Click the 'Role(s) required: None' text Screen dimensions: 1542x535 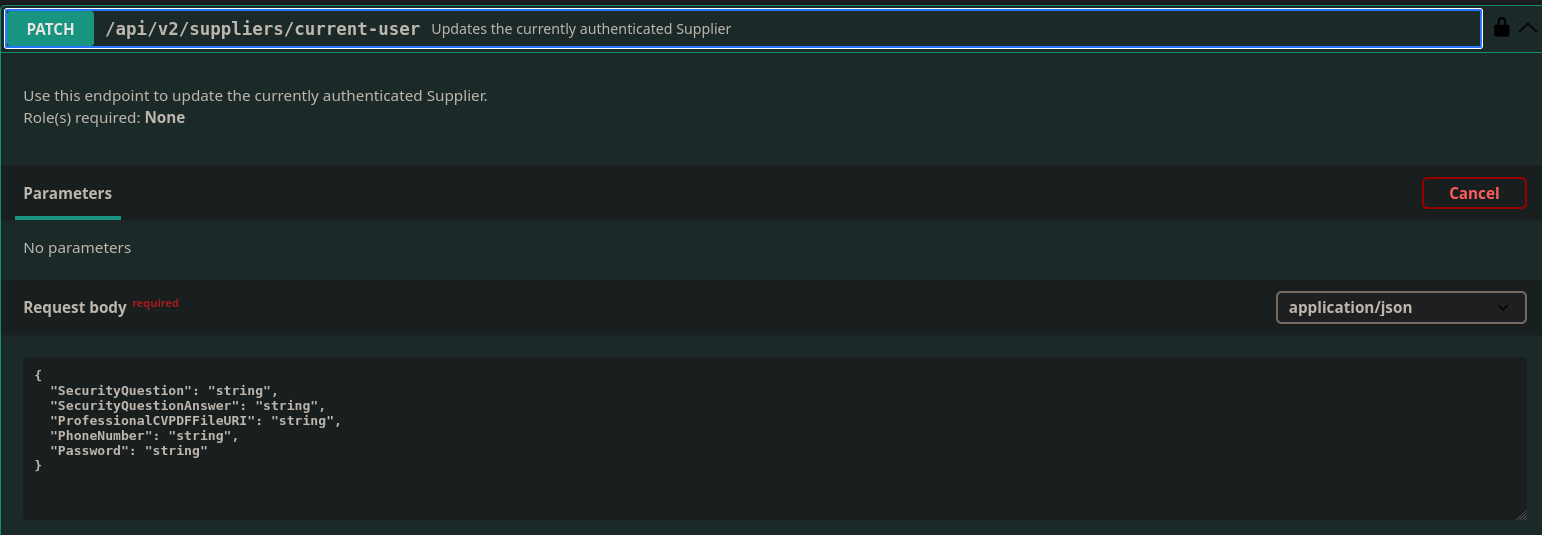point(104,117)
